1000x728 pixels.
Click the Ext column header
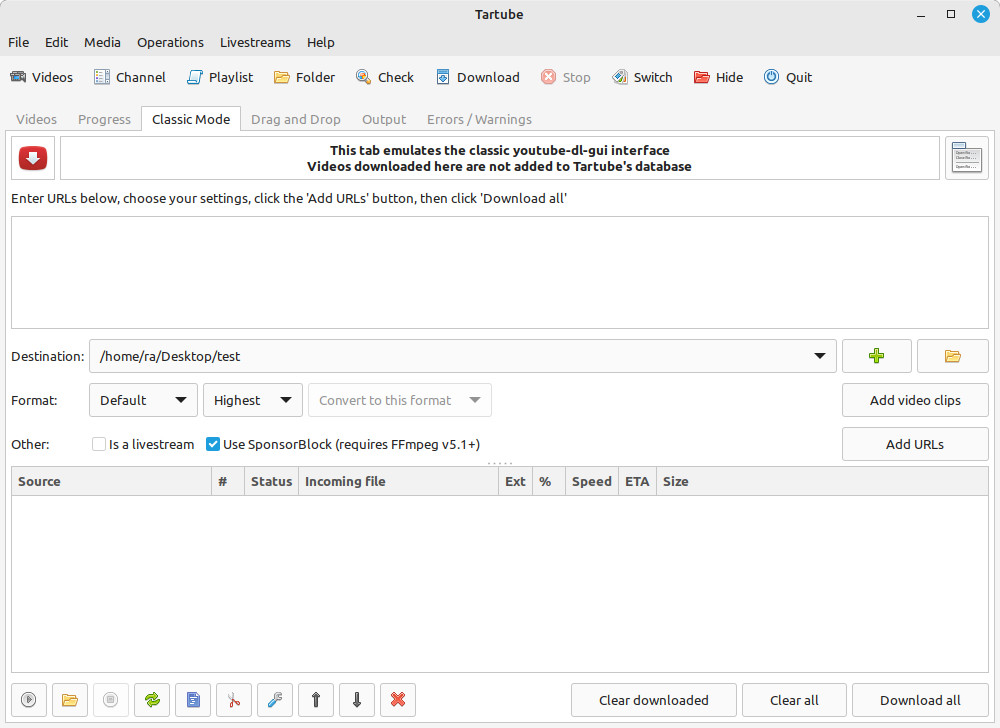tap(515, 481)
